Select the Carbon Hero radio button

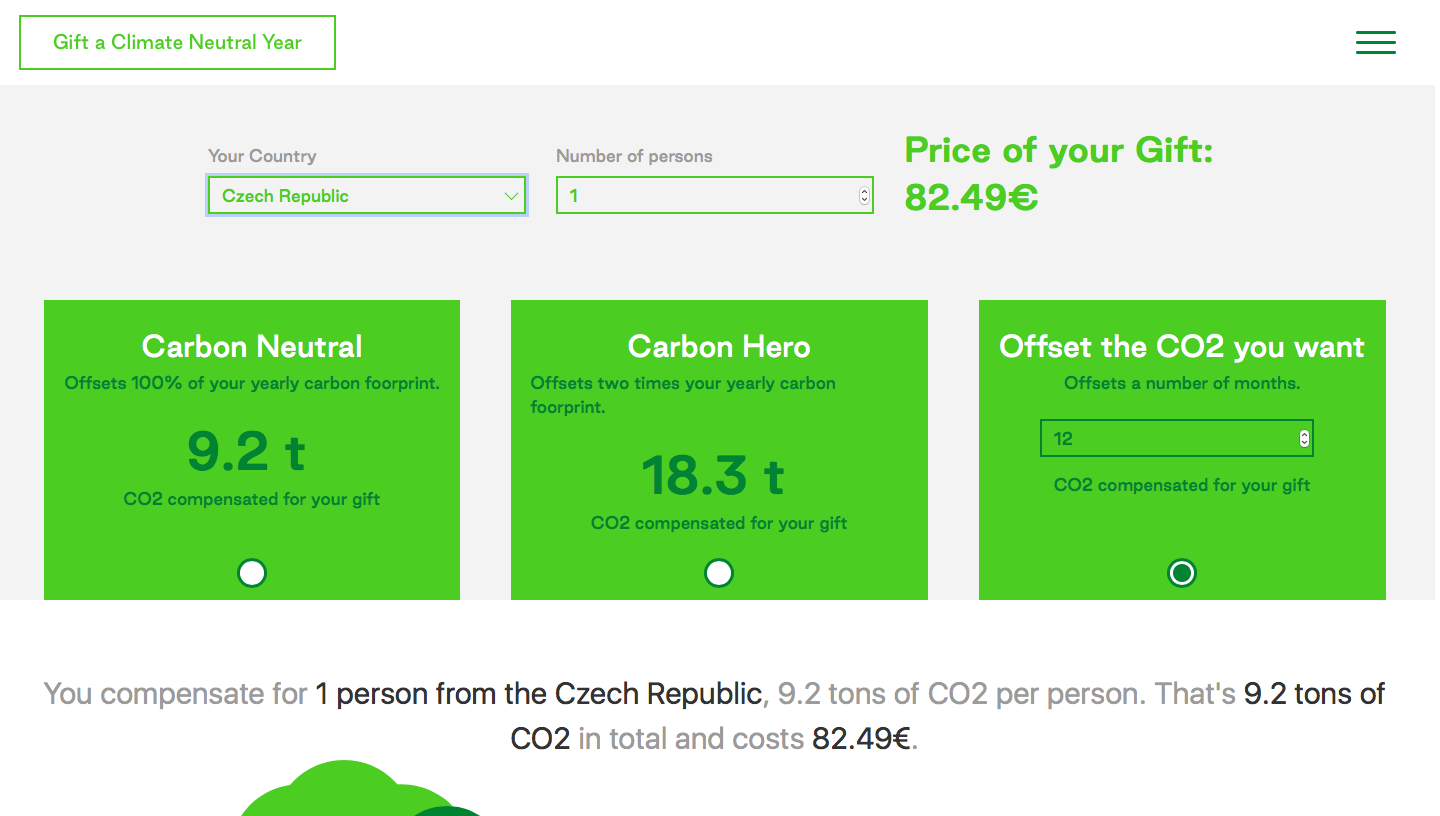[719, 573]
